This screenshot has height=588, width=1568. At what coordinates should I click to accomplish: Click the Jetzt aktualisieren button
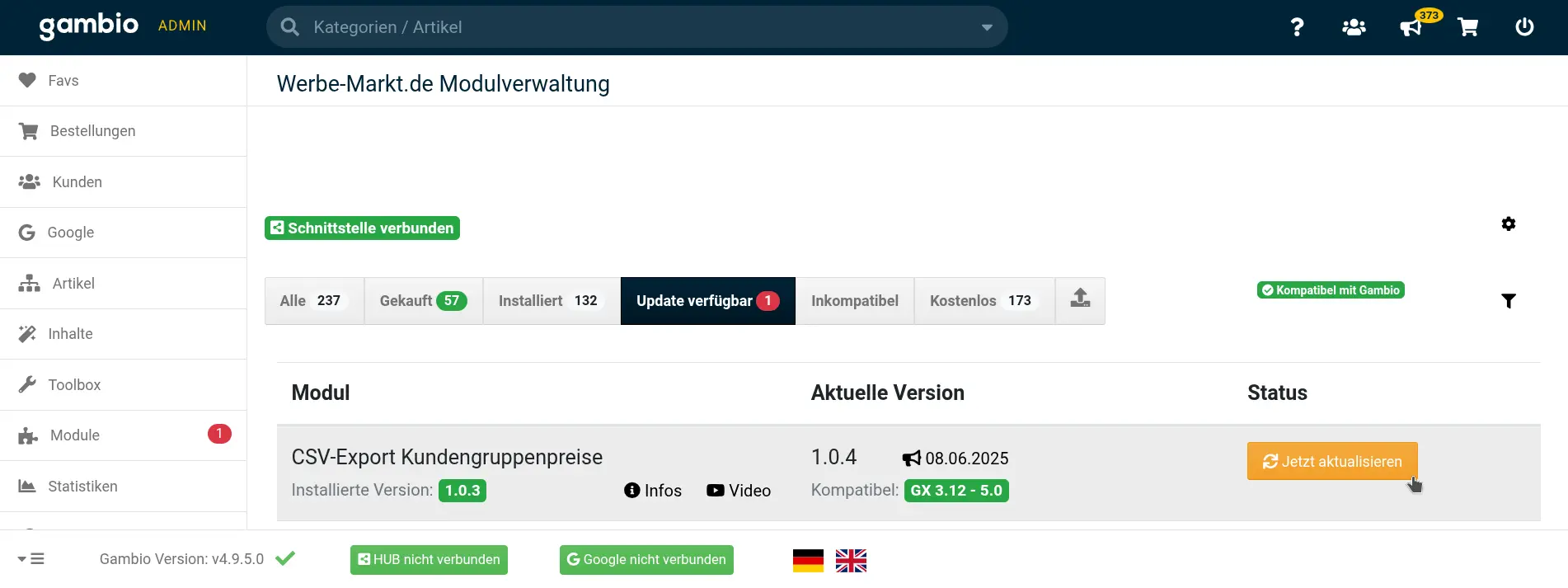(x=1332, y=461)
